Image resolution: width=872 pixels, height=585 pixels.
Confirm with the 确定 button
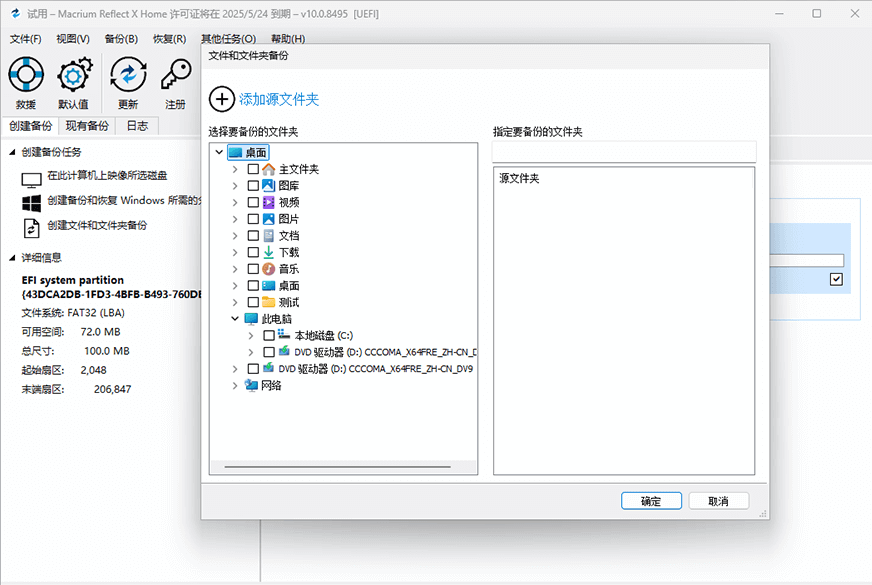(x=651, y=500)
